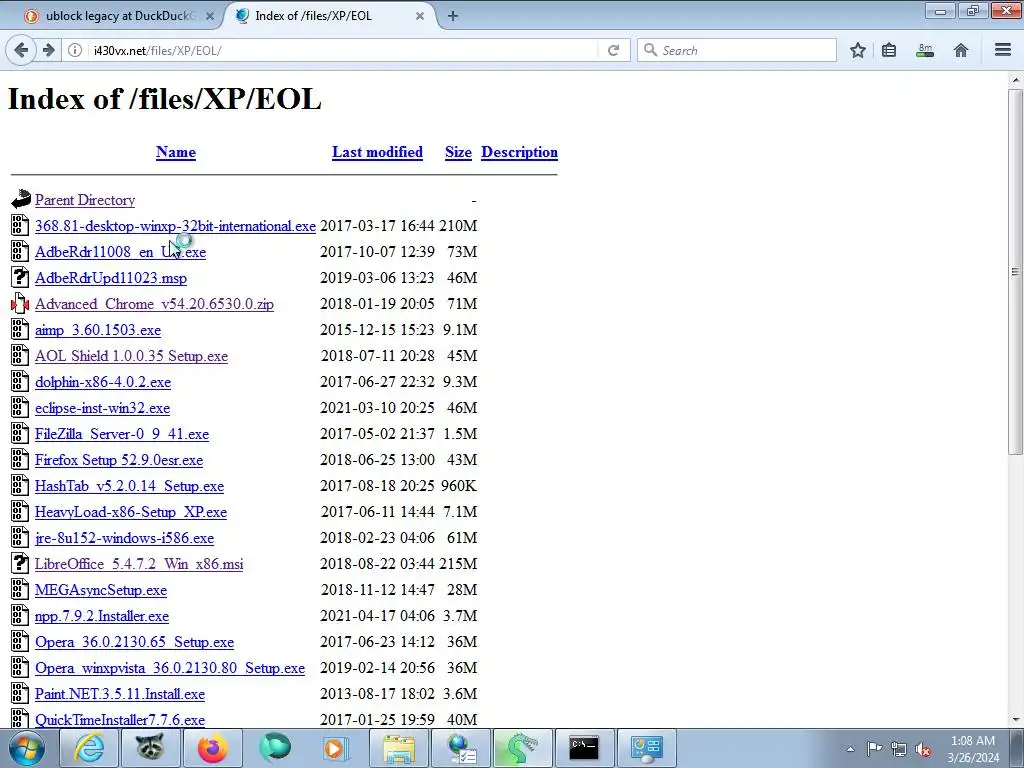Show hidden tray icons arrow
Screen dimensions: 1024x768
(850, 749)
